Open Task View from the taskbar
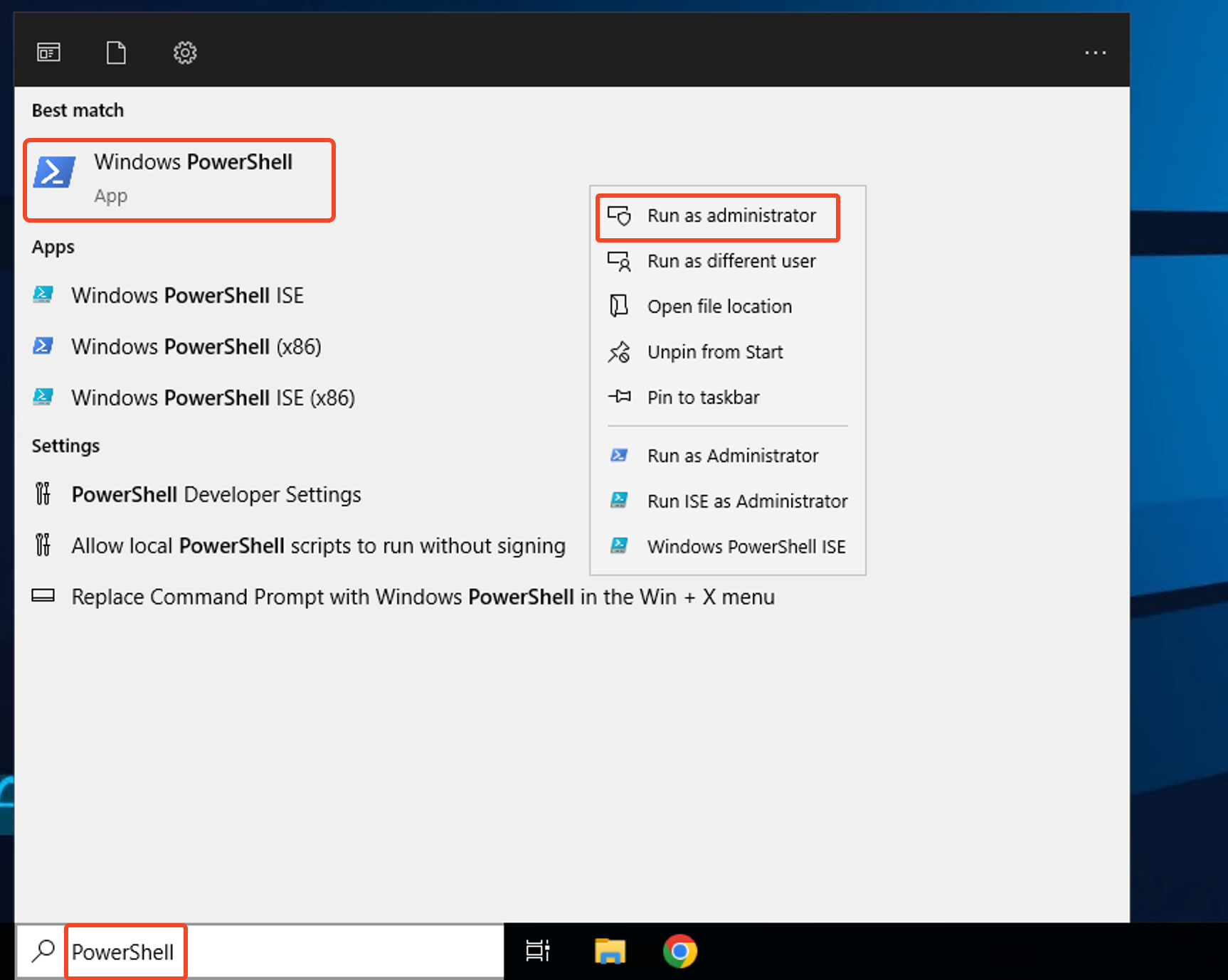Viewport: 1228px width, 980px height. click(x=538, y=951)
